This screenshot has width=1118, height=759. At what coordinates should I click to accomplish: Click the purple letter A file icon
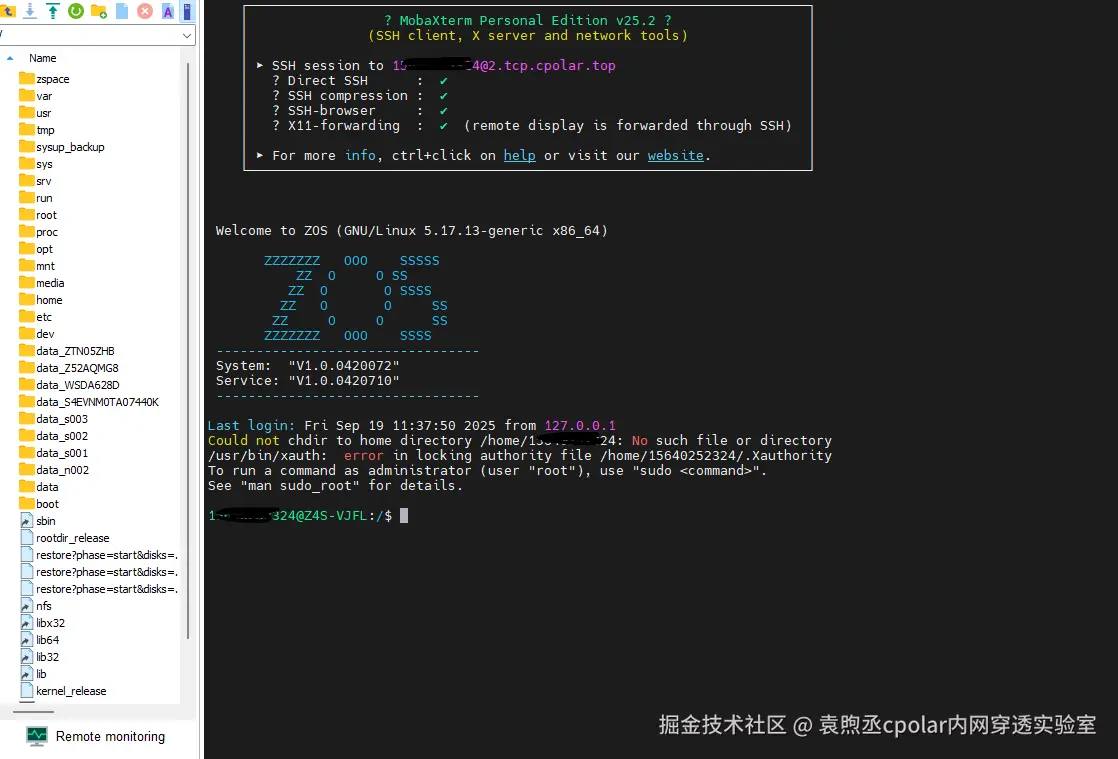[x=168, y=11]
